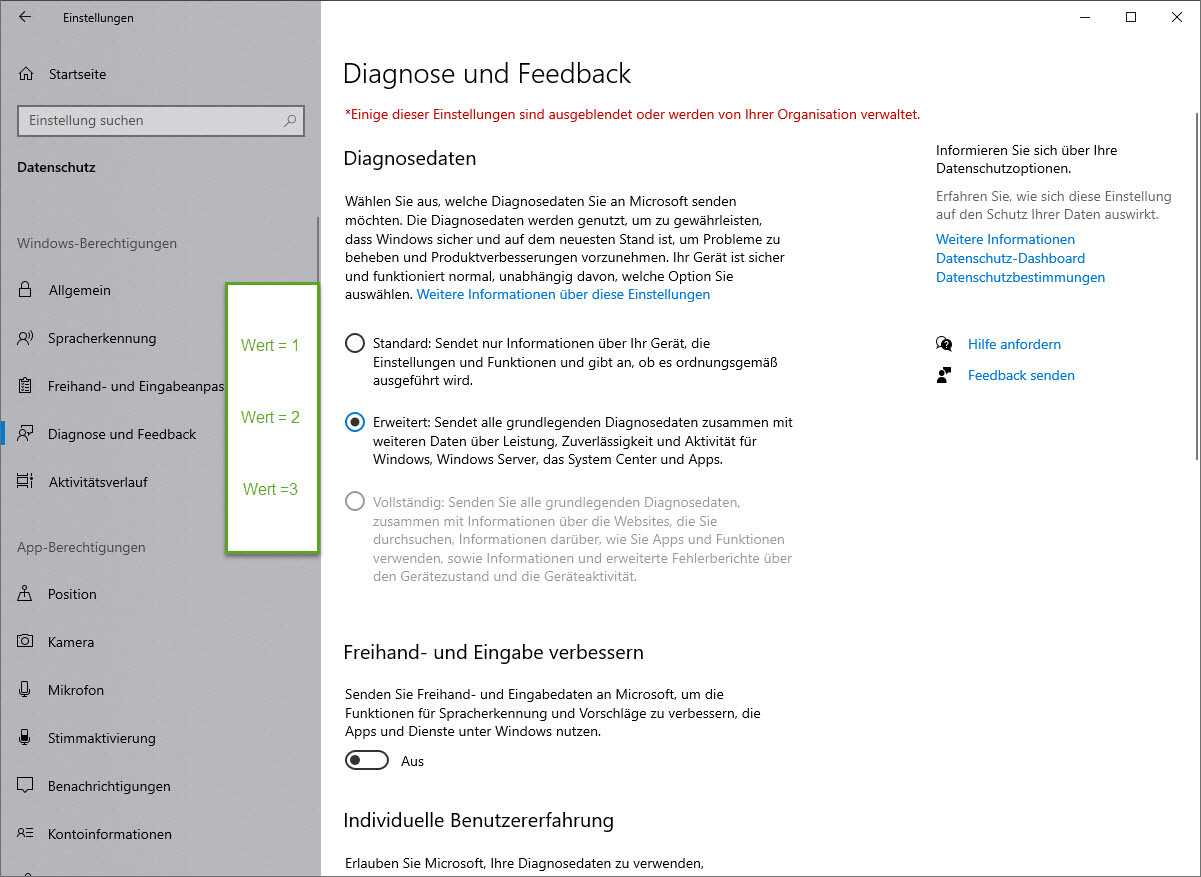Click the Kamera icon in sidebar
1201x877 pixels.
tap(26, 642)
